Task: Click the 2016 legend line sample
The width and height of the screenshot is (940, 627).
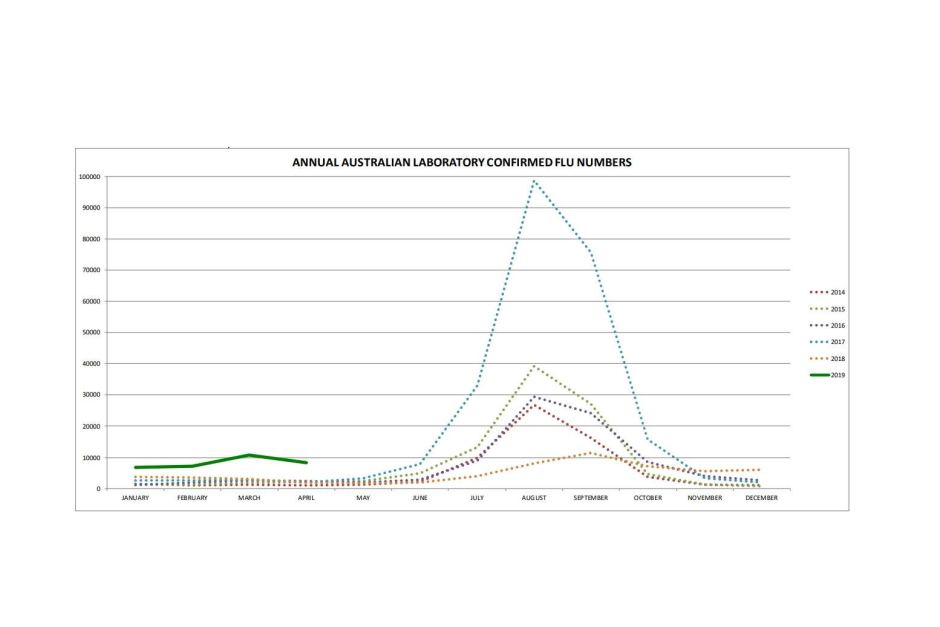Action: [818, 326]
